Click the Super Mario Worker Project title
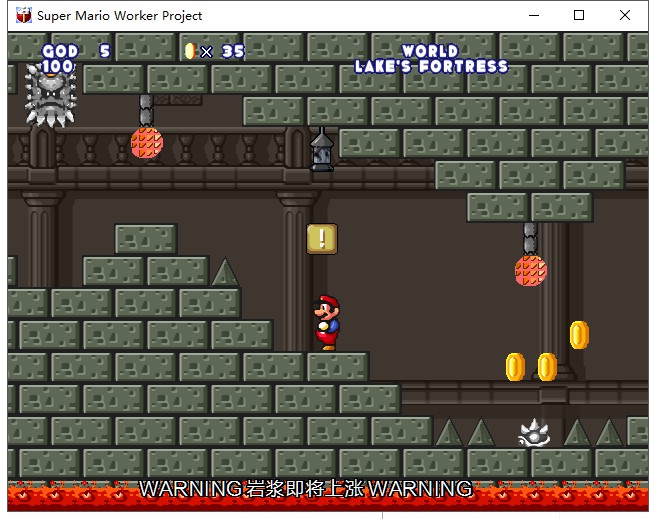Viewport: 656px width, 519px height. [x=120, y=15]
